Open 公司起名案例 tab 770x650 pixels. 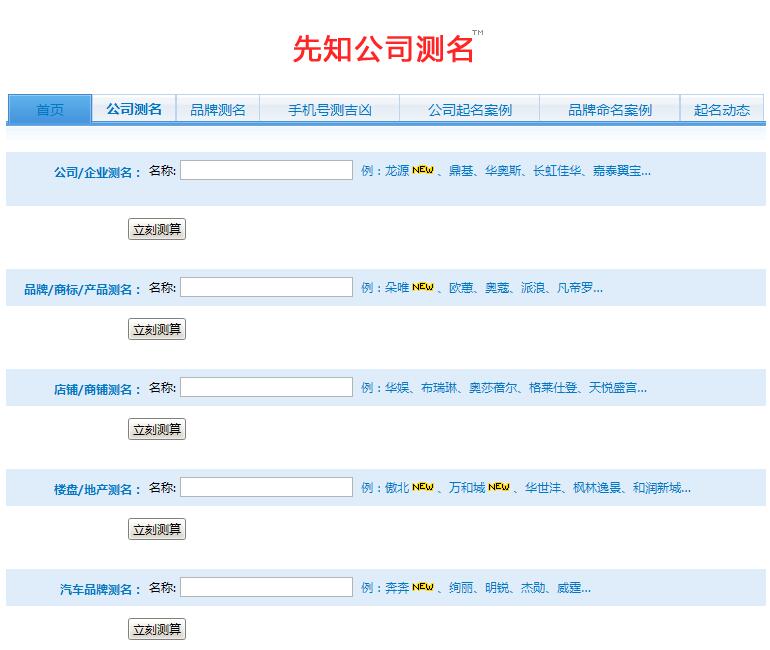pyautogui.click(x=469, y=109)
